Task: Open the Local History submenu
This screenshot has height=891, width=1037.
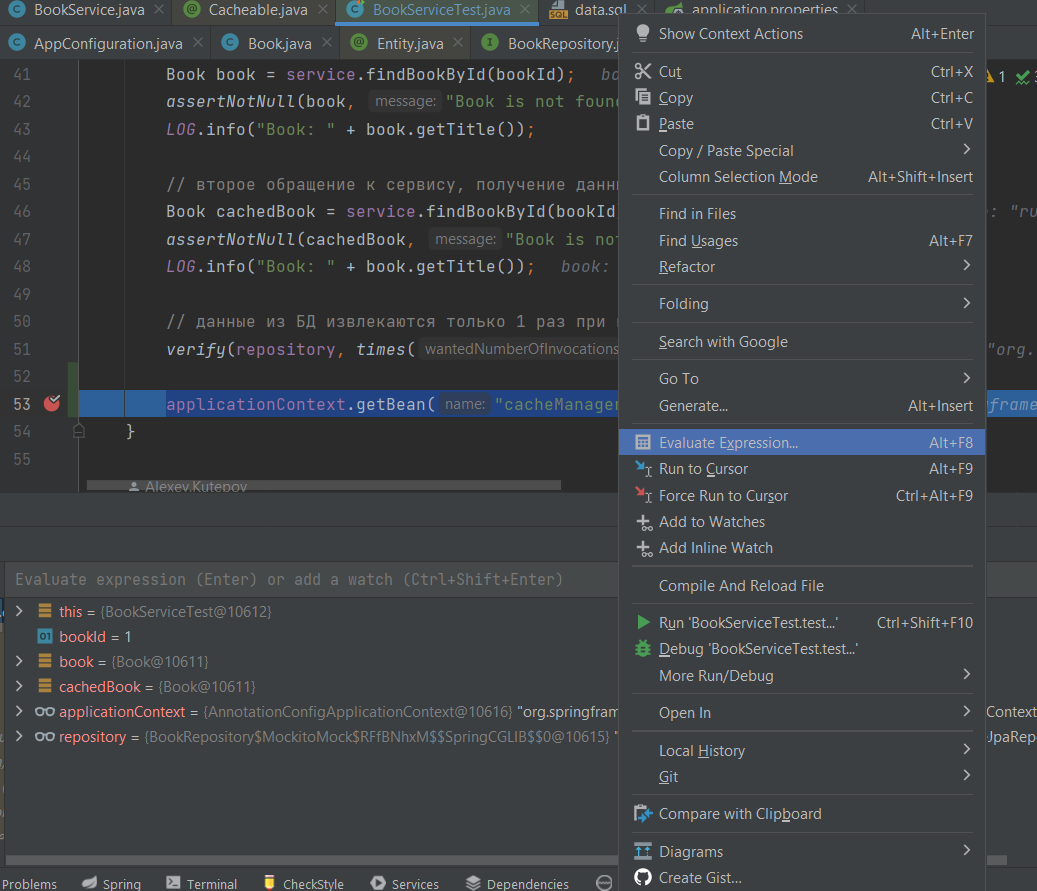Action: point(802,751)
